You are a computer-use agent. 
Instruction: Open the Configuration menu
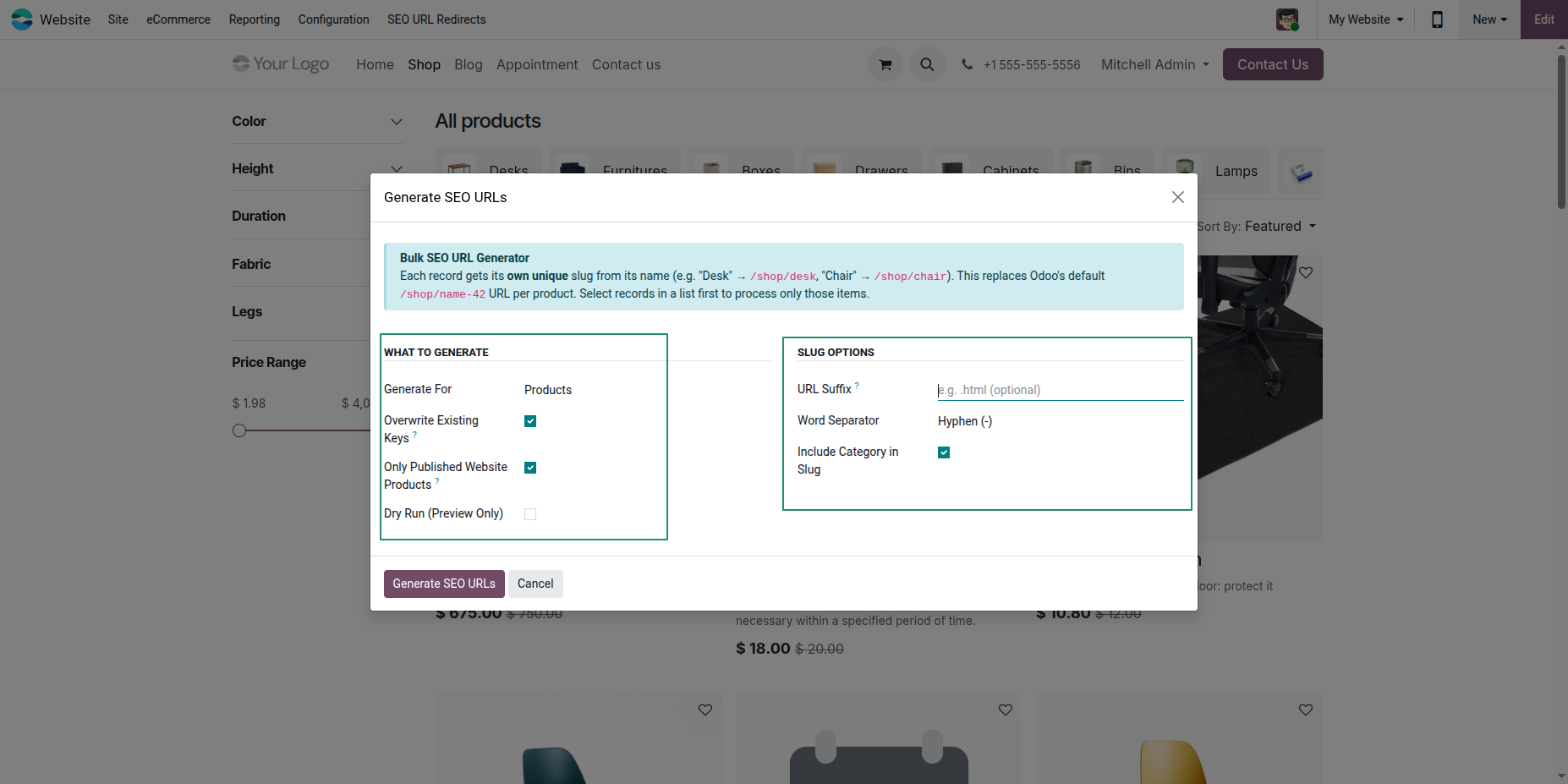tap(333, 19)
